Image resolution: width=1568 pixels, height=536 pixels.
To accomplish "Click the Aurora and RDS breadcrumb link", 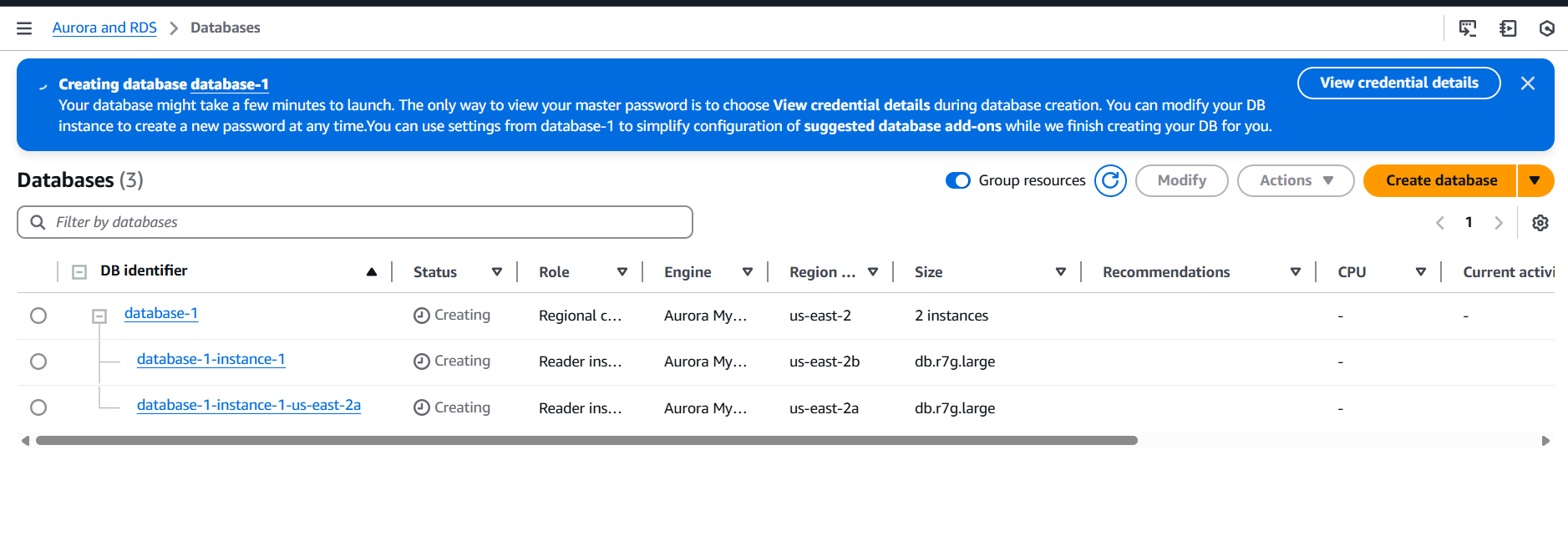I will [104, 28].
